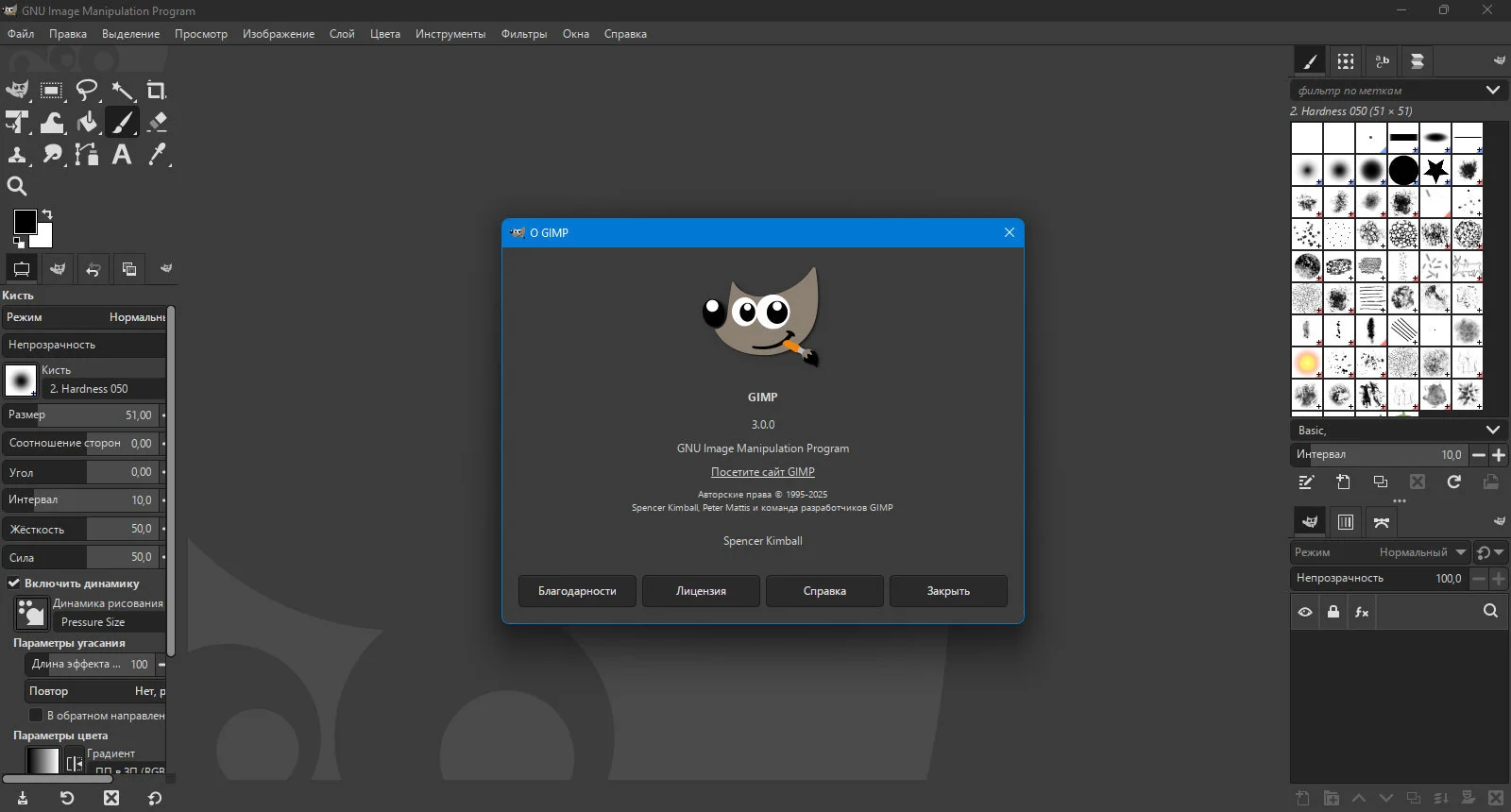
Task: Select the Eraser tool
Action: click(x=157, y=122)
